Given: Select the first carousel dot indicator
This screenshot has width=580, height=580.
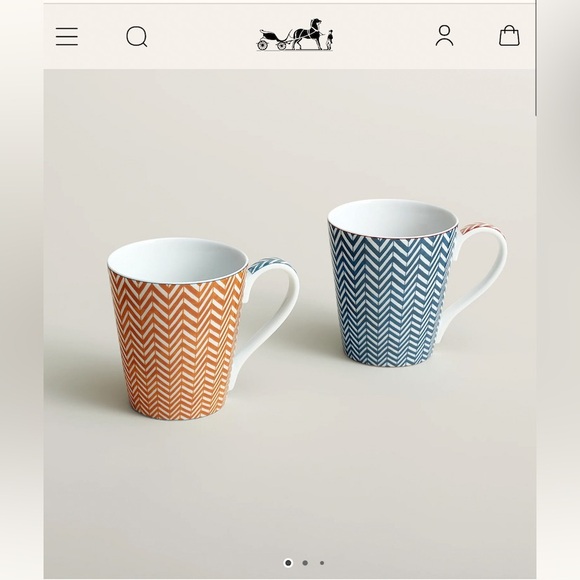Looking at the screenshot, I should click(x=288, y=563).
